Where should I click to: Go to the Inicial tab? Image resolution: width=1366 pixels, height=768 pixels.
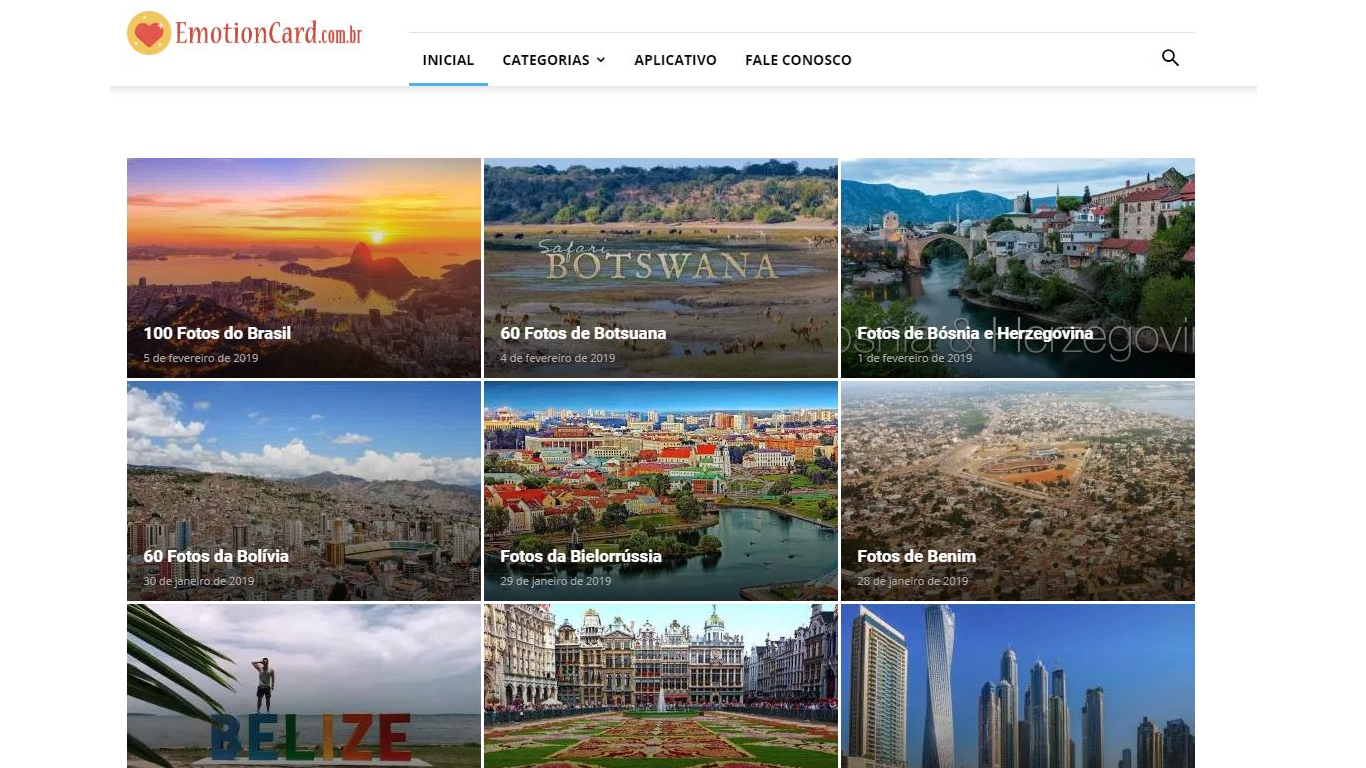(448, 60)
